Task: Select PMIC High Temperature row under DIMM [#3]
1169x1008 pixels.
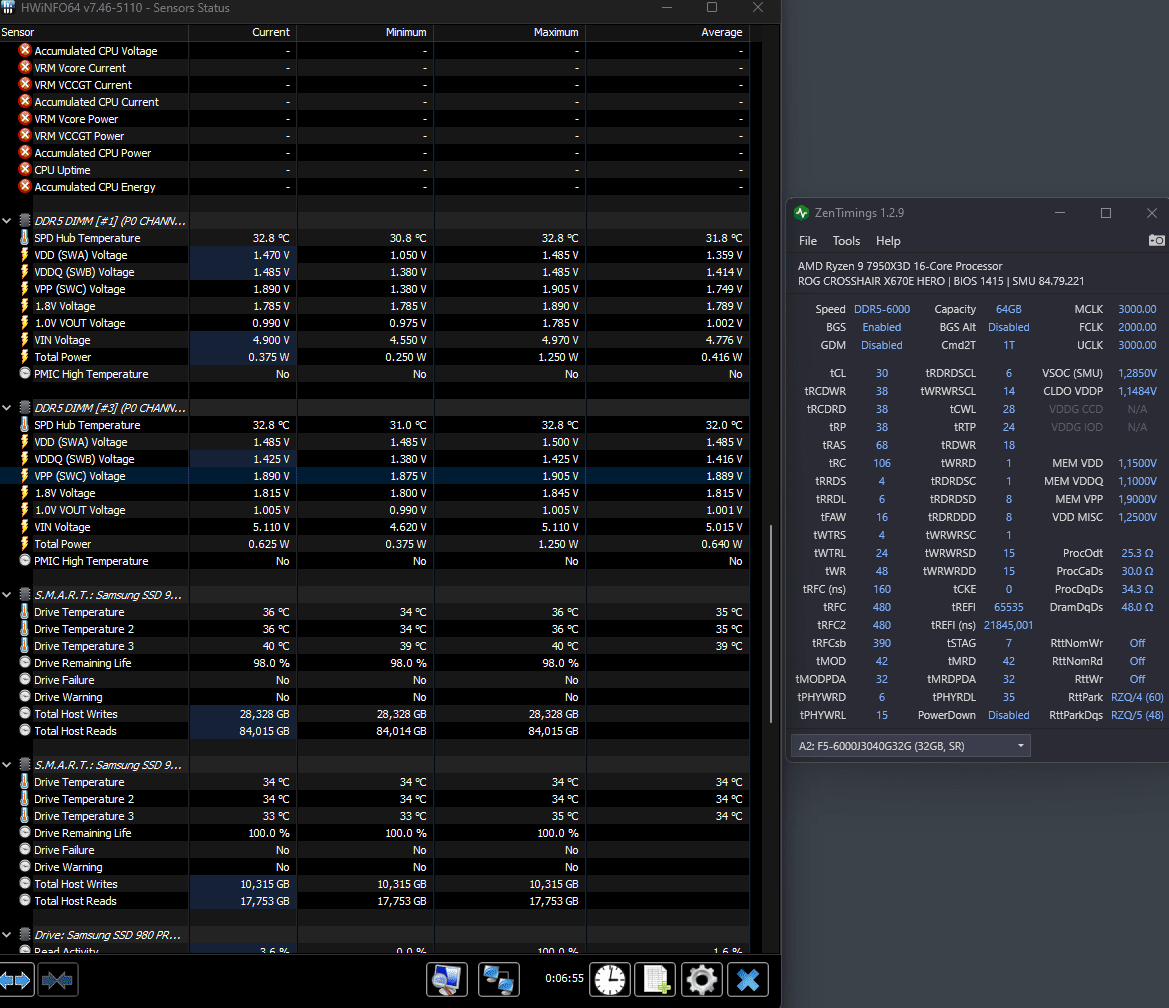Action: 374,561
